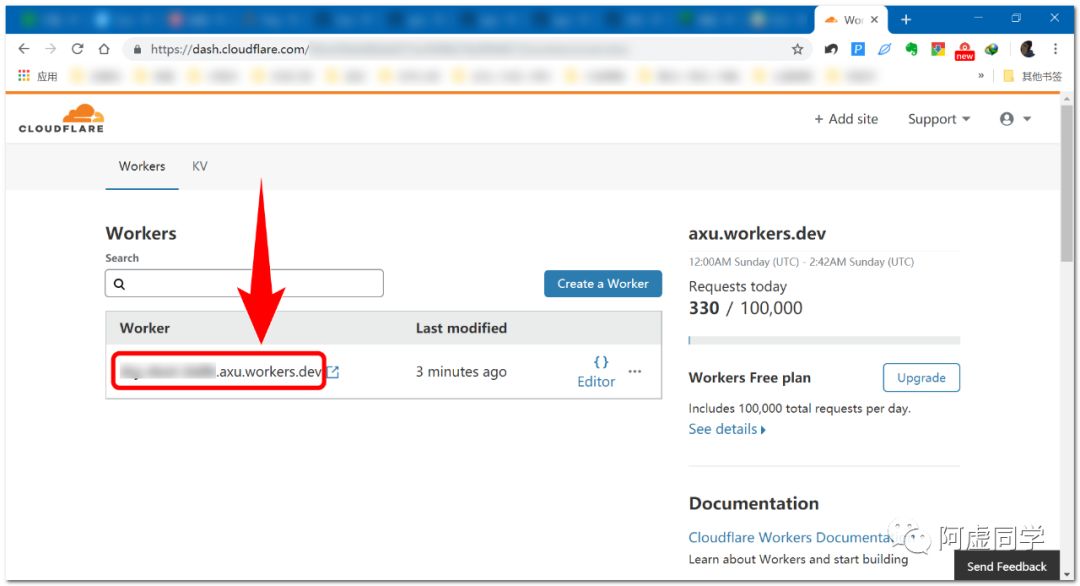
Task: Open the browser profile avatar
Action: click(x=1028, y=49)
